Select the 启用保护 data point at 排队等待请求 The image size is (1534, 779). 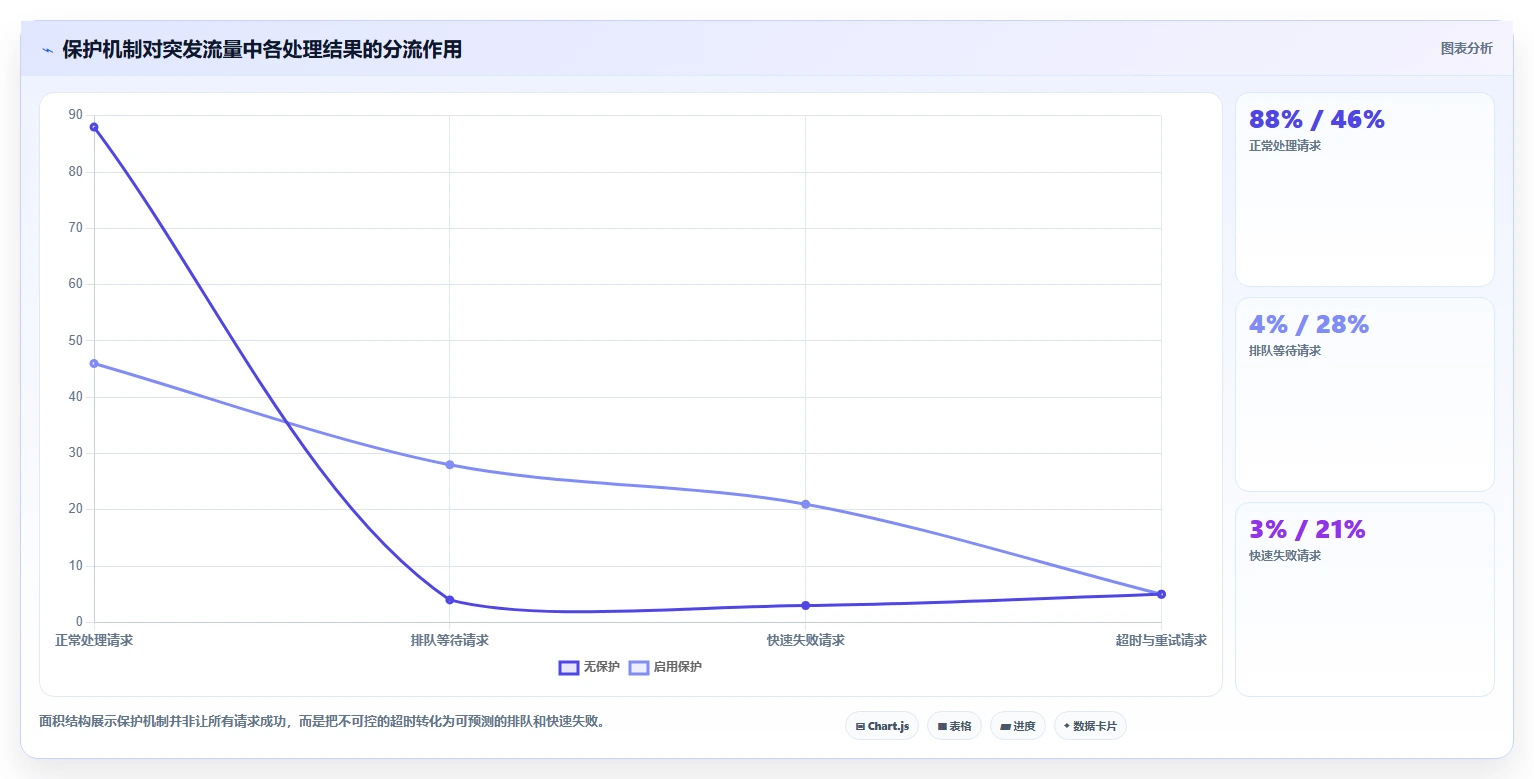coord(450,465)
